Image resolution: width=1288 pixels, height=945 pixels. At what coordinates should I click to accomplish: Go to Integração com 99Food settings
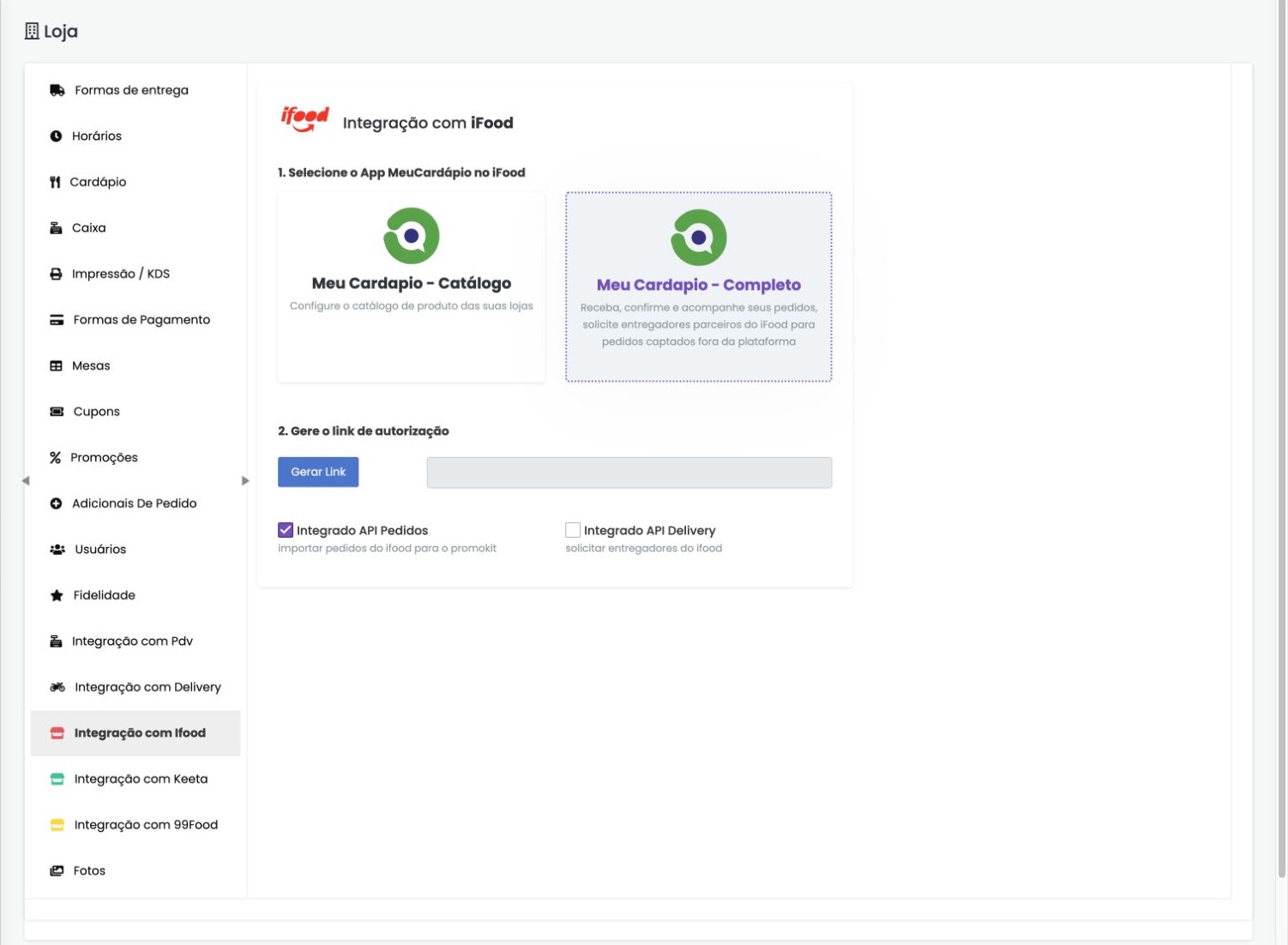click(135, 825)
